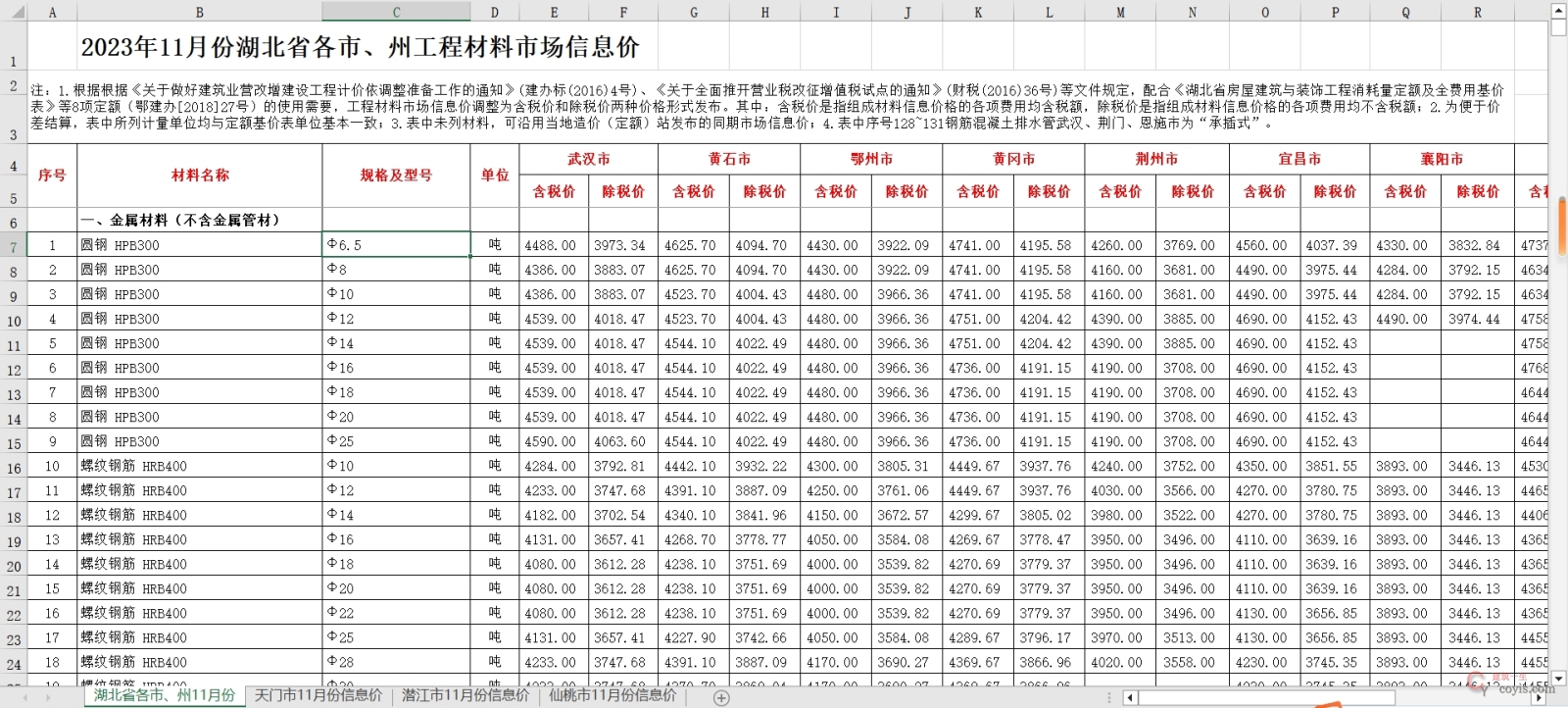The height and width of the screenshot is (708, 1568).
Task: Click the cell with value 3672.57
Action: 906,515
